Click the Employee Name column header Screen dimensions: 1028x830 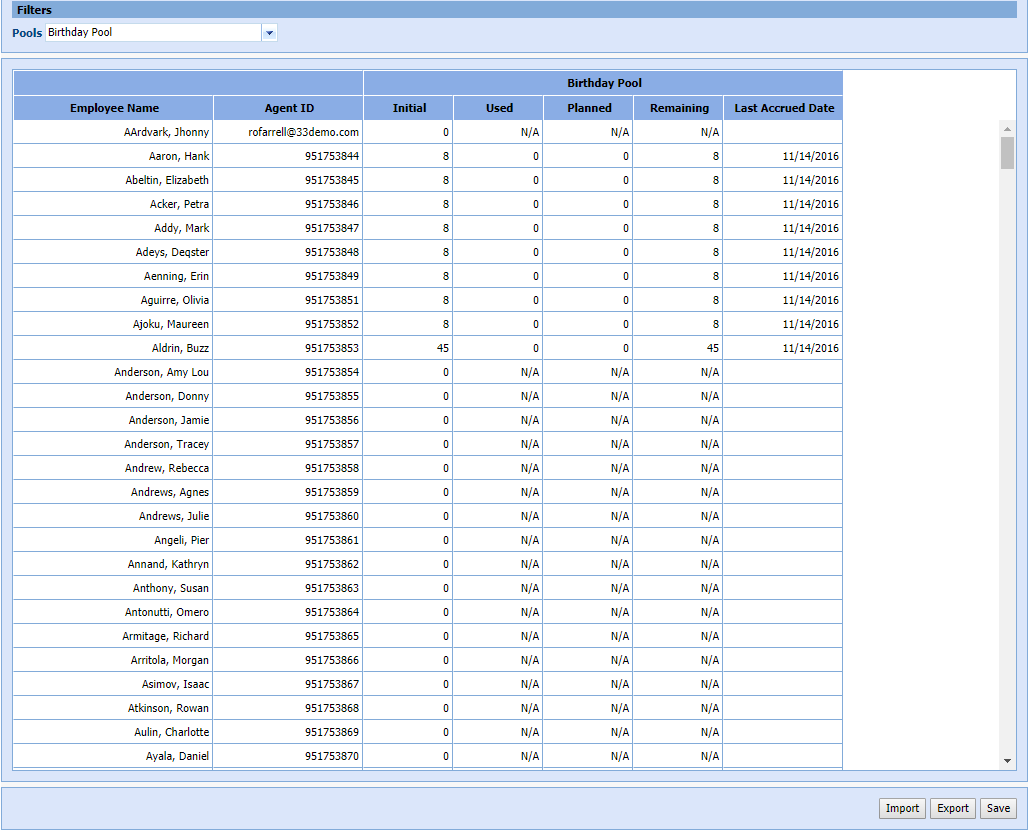114,108
